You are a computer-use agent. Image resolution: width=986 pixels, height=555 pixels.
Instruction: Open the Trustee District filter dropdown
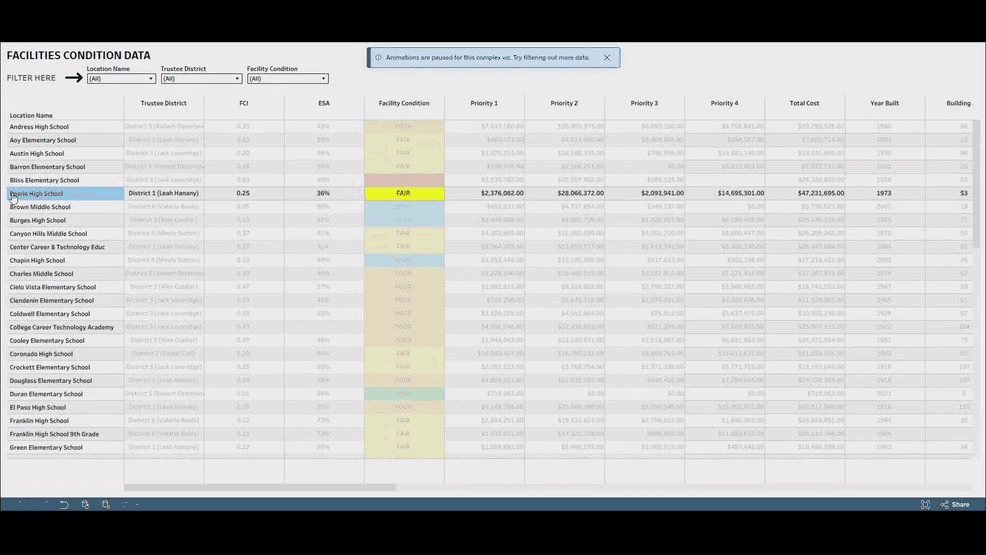click(201, 79)
